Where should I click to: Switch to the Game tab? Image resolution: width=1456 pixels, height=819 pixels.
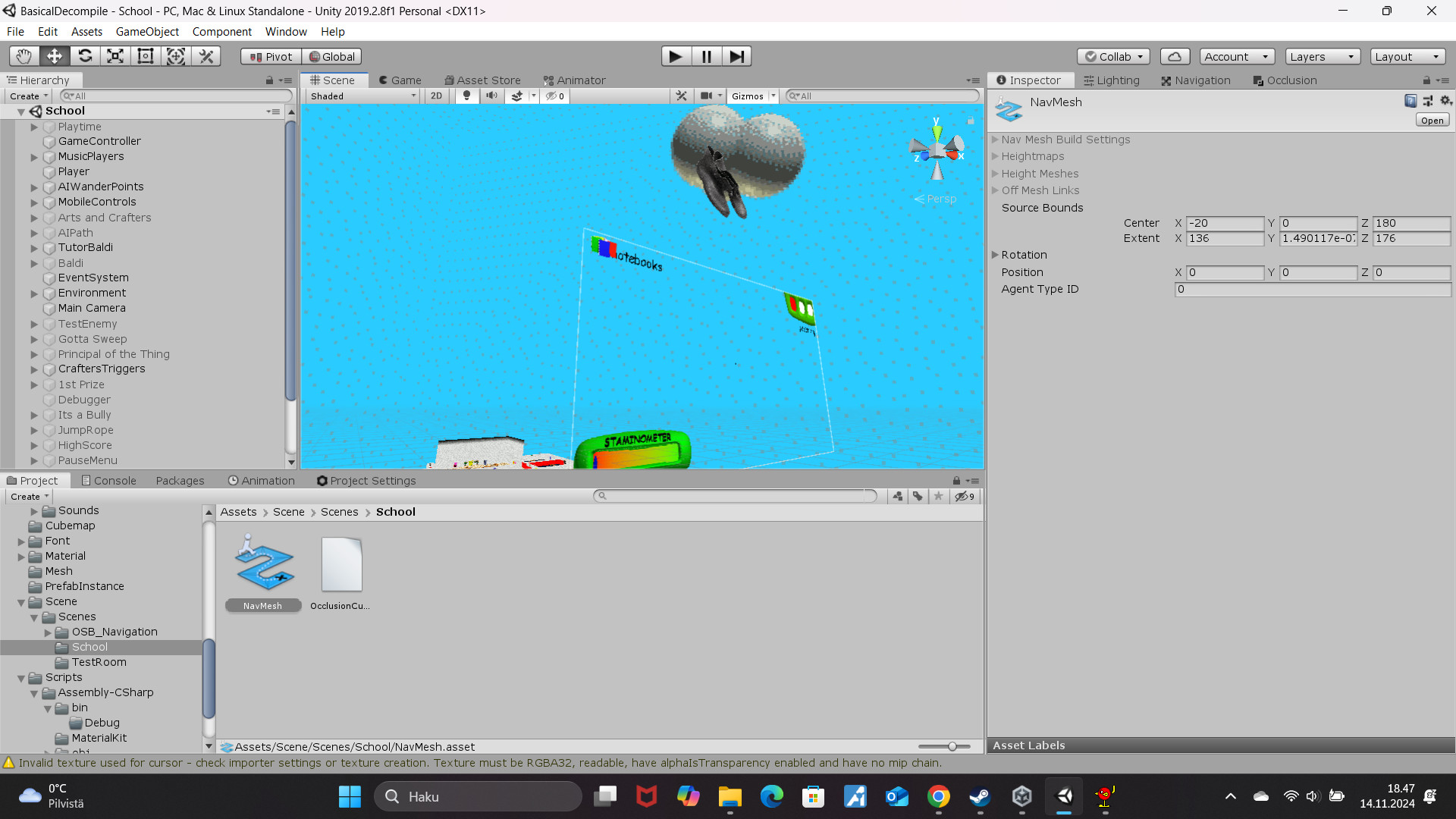(x=400, y=80)
